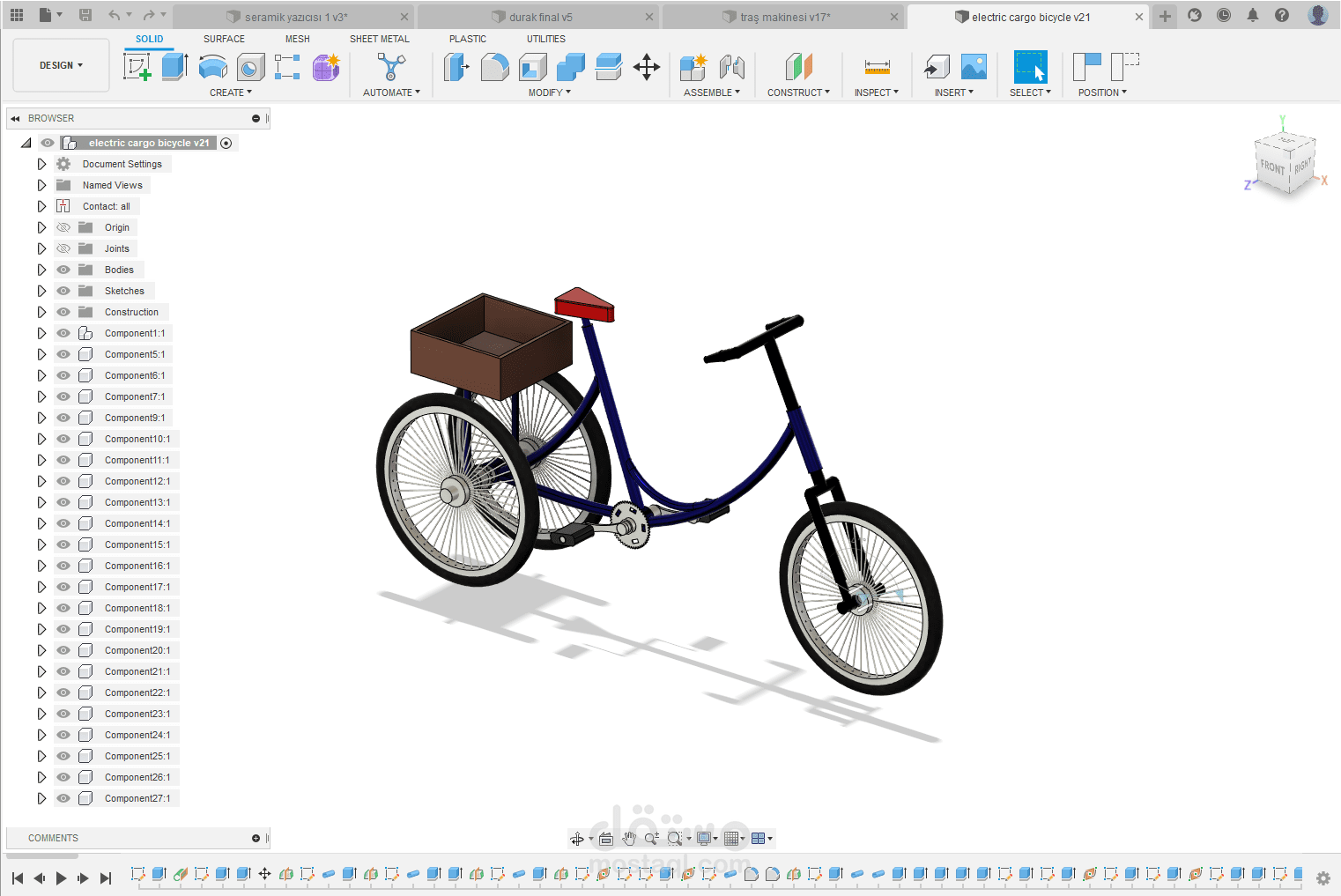This screenshot has height=896, width=1341.
Task: Create a New Component icon
Action: tap(693, 67)
